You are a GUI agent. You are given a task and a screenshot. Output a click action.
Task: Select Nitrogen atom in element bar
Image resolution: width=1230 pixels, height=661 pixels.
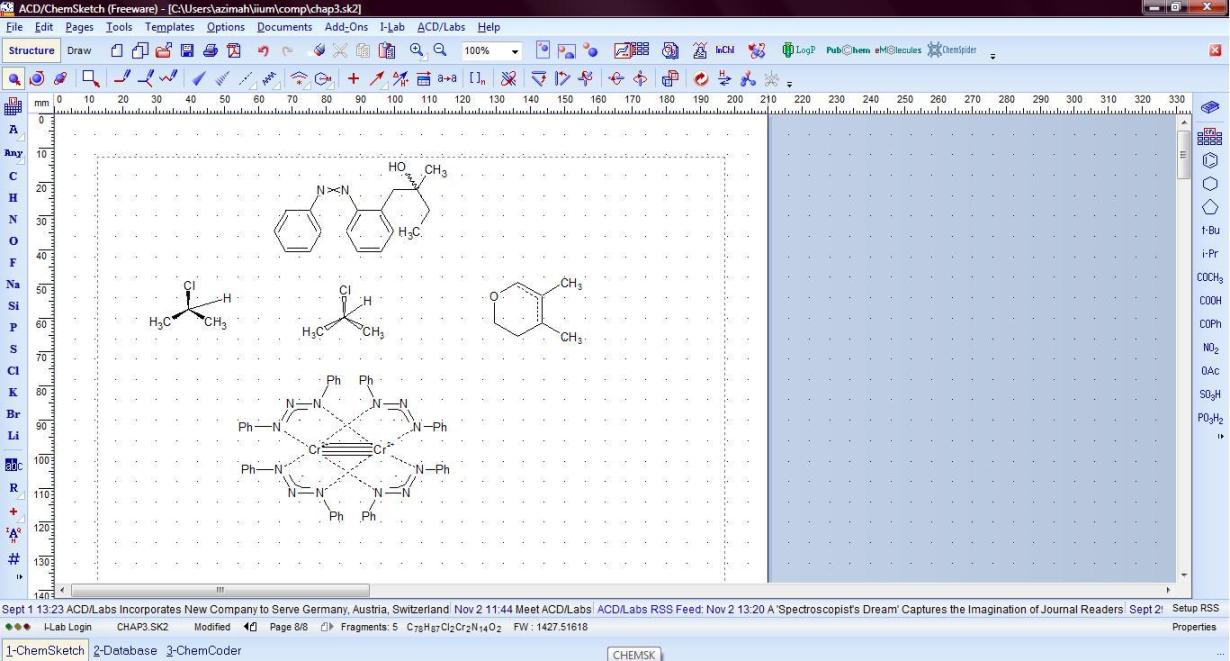click(x=13, y=219)
